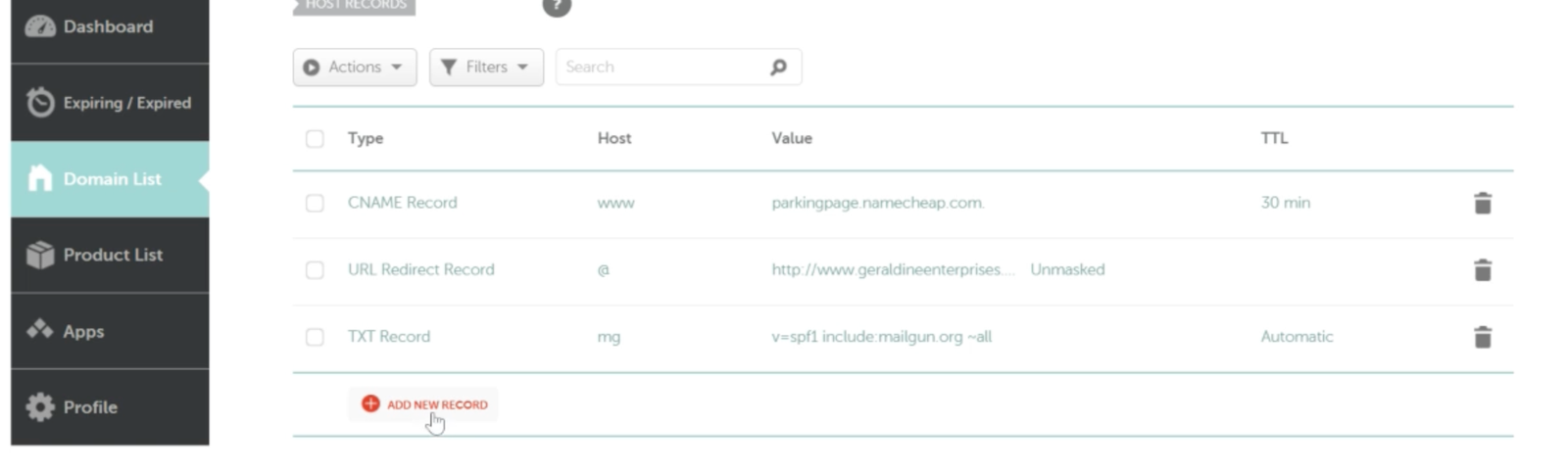This screenshot has width=1568, height=472.
Task: Toggle the select-all checkbox in header
Action: click(x=315, y=139)
